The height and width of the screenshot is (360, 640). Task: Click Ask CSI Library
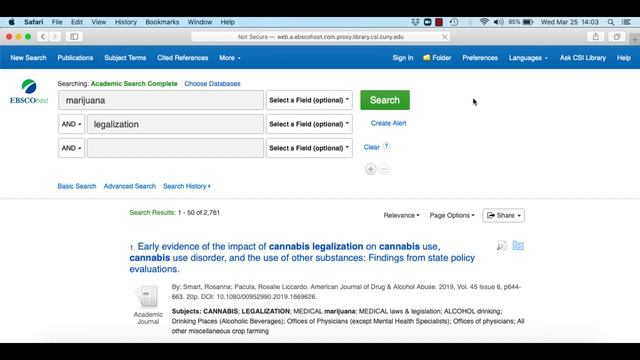(582, 58)
